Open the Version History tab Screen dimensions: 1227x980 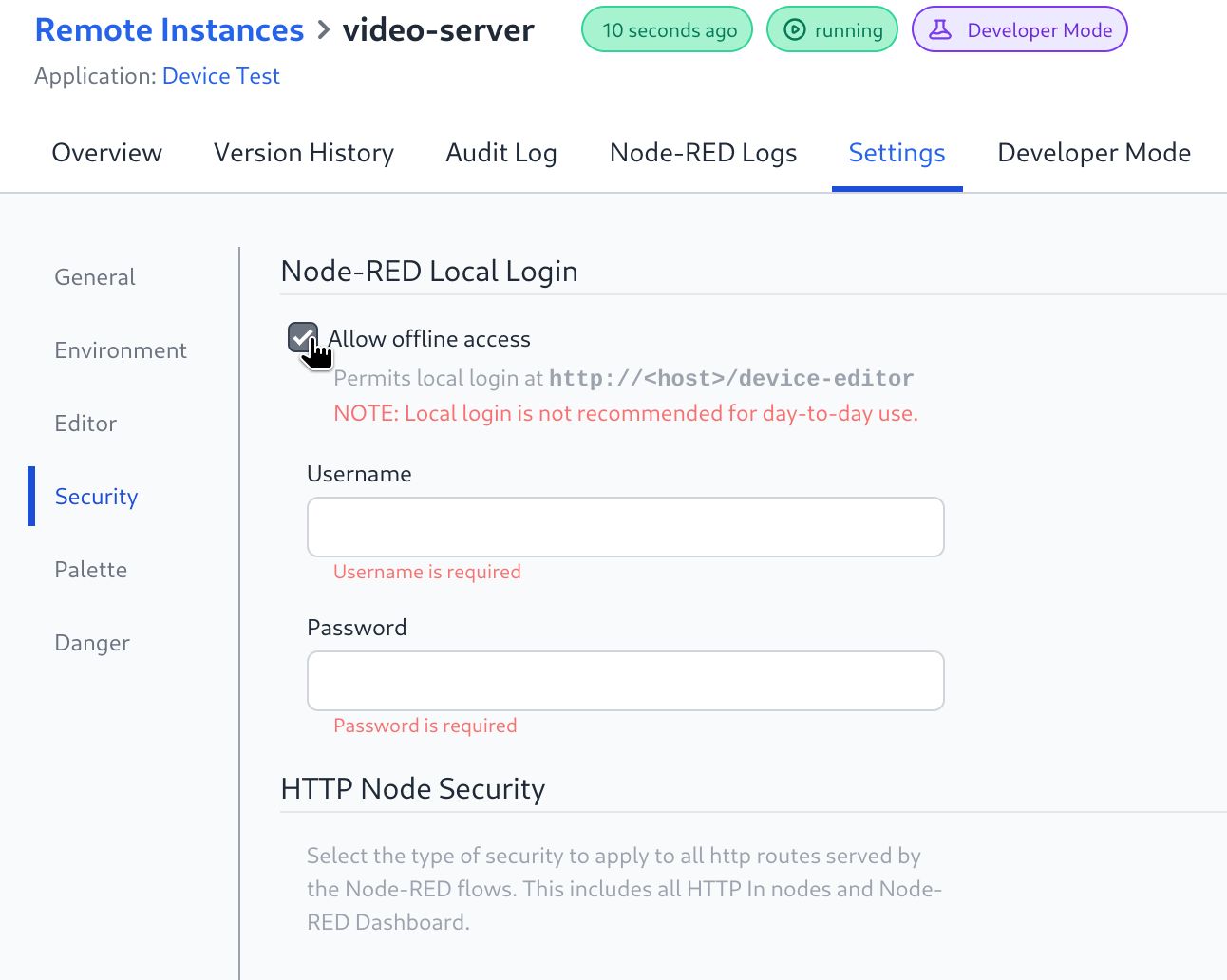click(x=304, y=153)
